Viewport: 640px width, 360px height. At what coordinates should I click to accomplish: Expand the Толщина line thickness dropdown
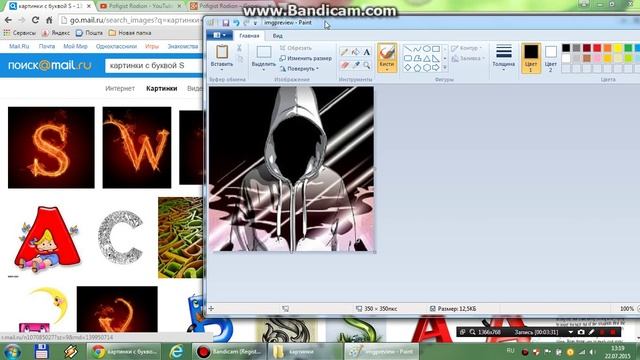pyautogui.click(x=503, y=70)
